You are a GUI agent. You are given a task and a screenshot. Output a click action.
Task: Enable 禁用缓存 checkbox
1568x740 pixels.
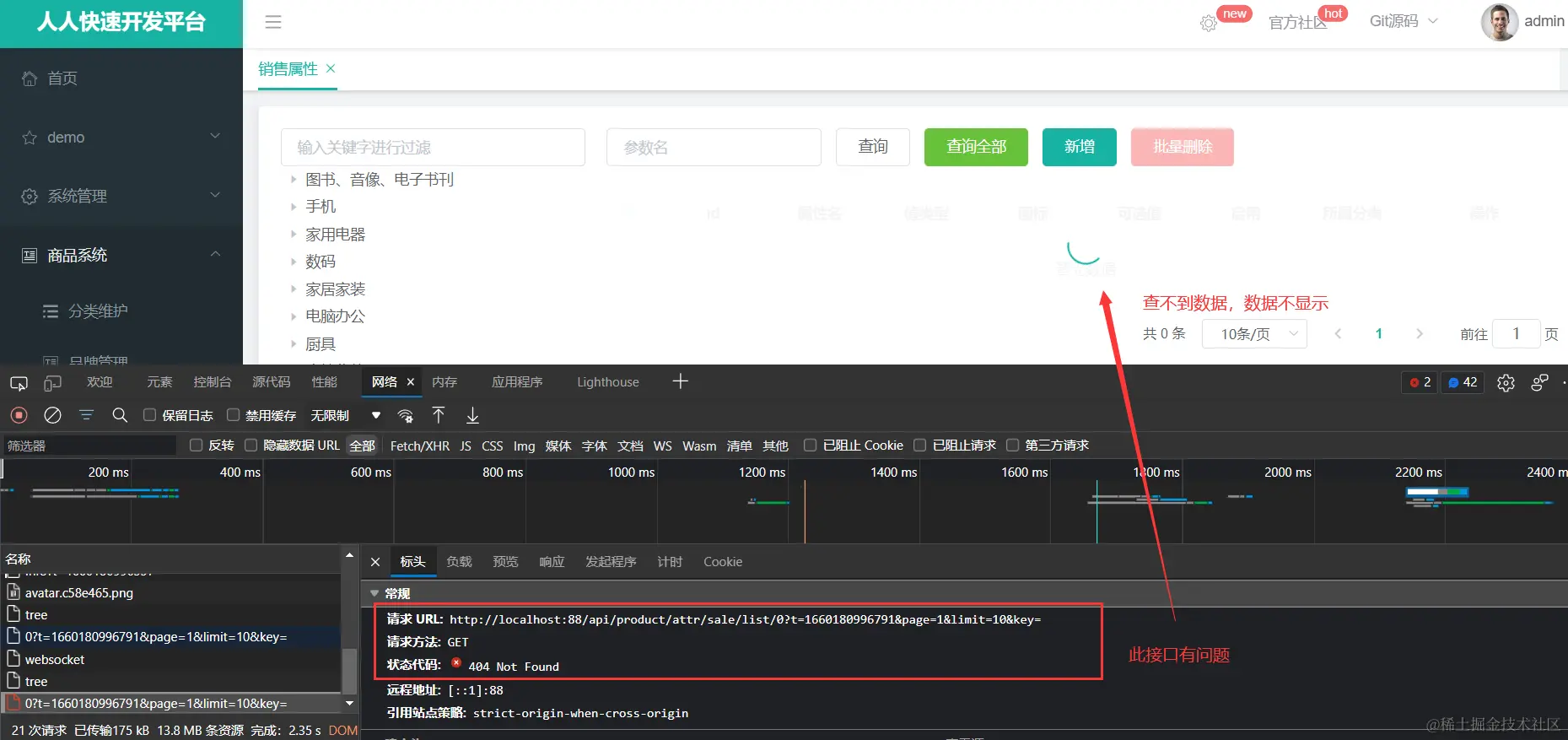point(234,415)
